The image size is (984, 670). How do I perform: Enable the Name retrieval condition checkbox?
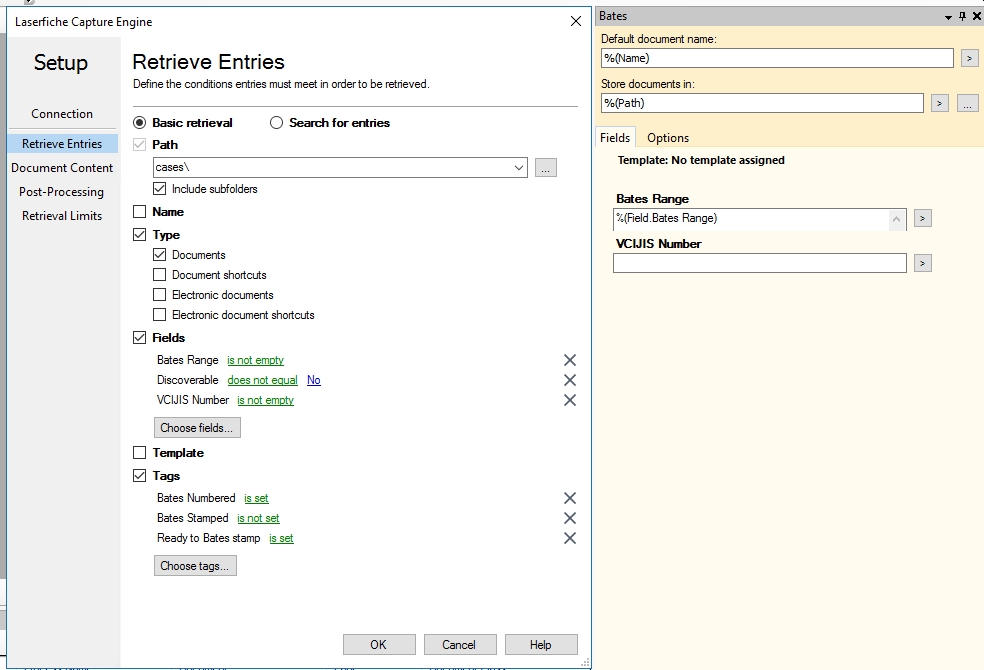pos(140,212)
